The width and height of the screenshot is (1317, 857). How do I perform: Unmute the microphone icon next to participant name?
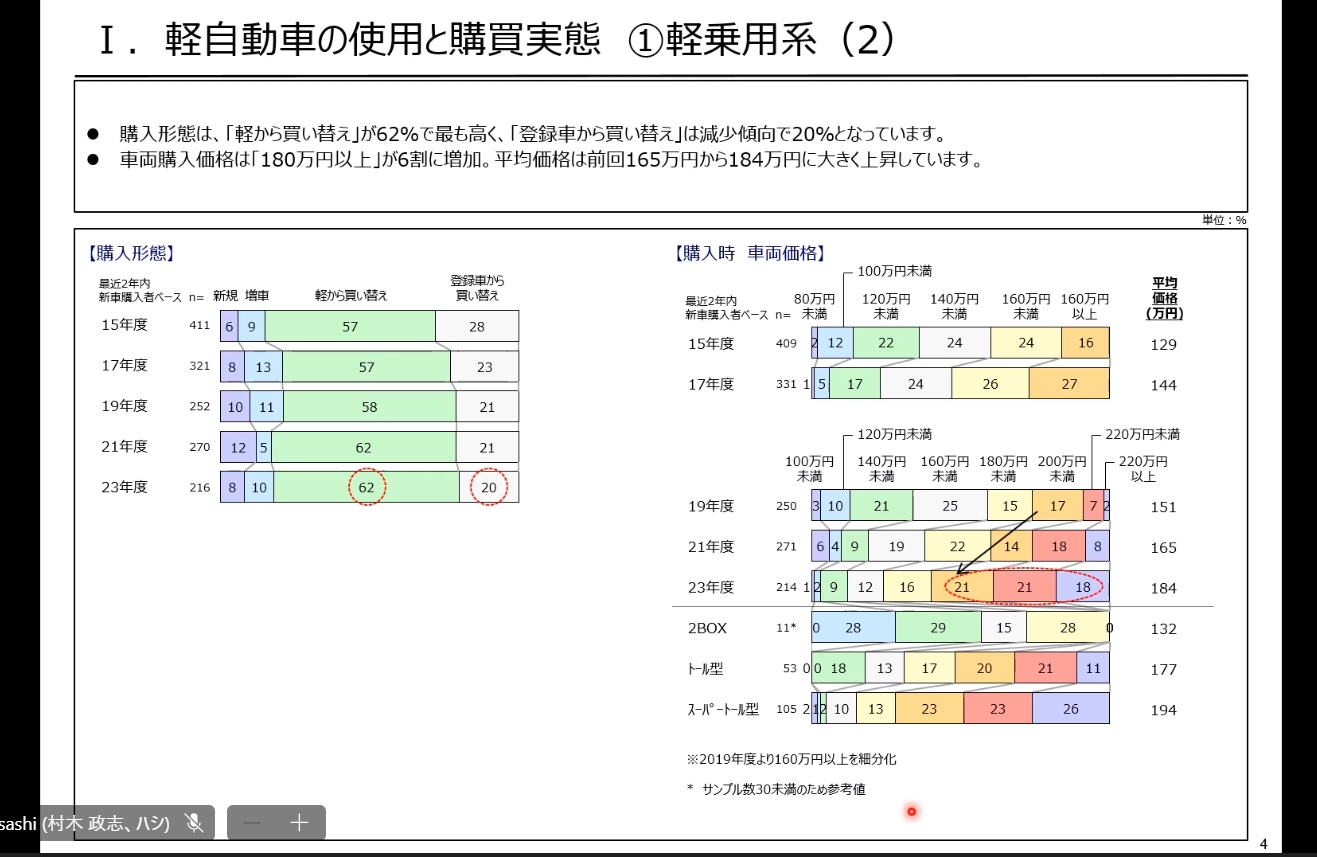pos(195,823)
